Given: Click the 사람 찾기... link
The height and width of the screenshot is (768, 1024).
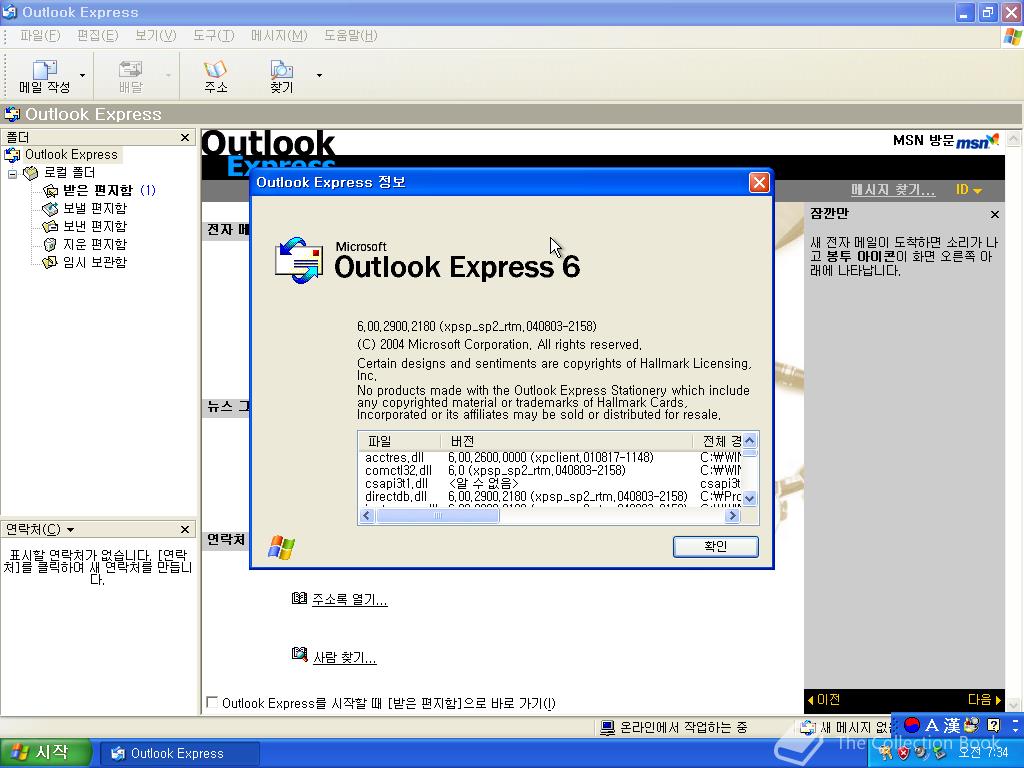Looking at the screenshot, I should (x=344, y=658).
